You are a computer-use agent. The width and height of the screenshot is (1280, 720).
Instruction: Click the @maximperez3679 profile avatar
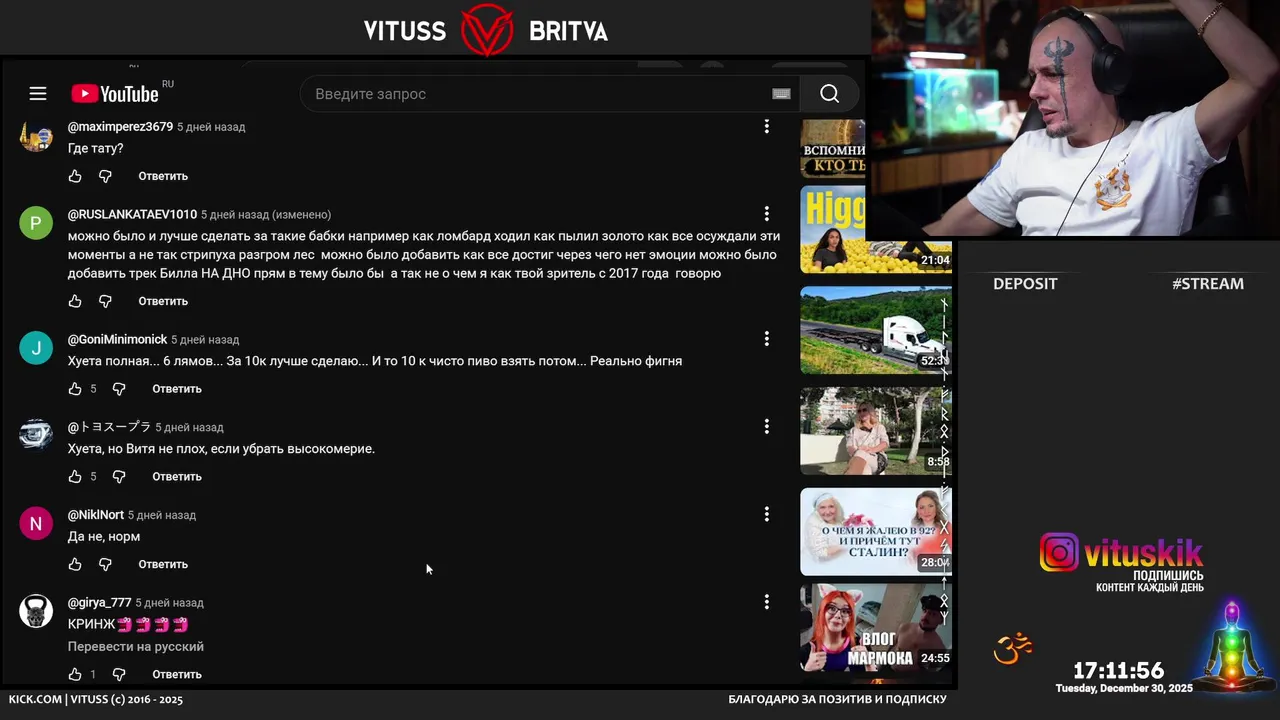[36, 136]
